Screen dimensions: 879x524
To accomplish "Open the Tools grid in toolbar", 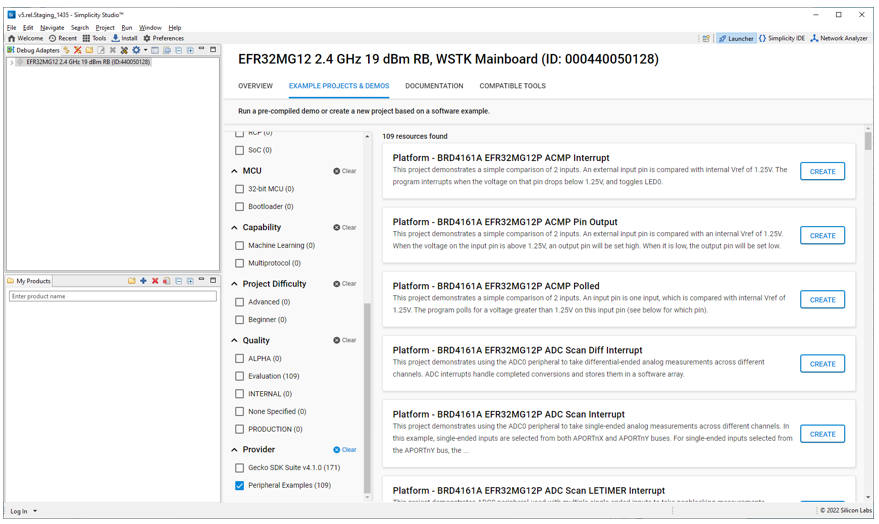I will click(94, 38).
